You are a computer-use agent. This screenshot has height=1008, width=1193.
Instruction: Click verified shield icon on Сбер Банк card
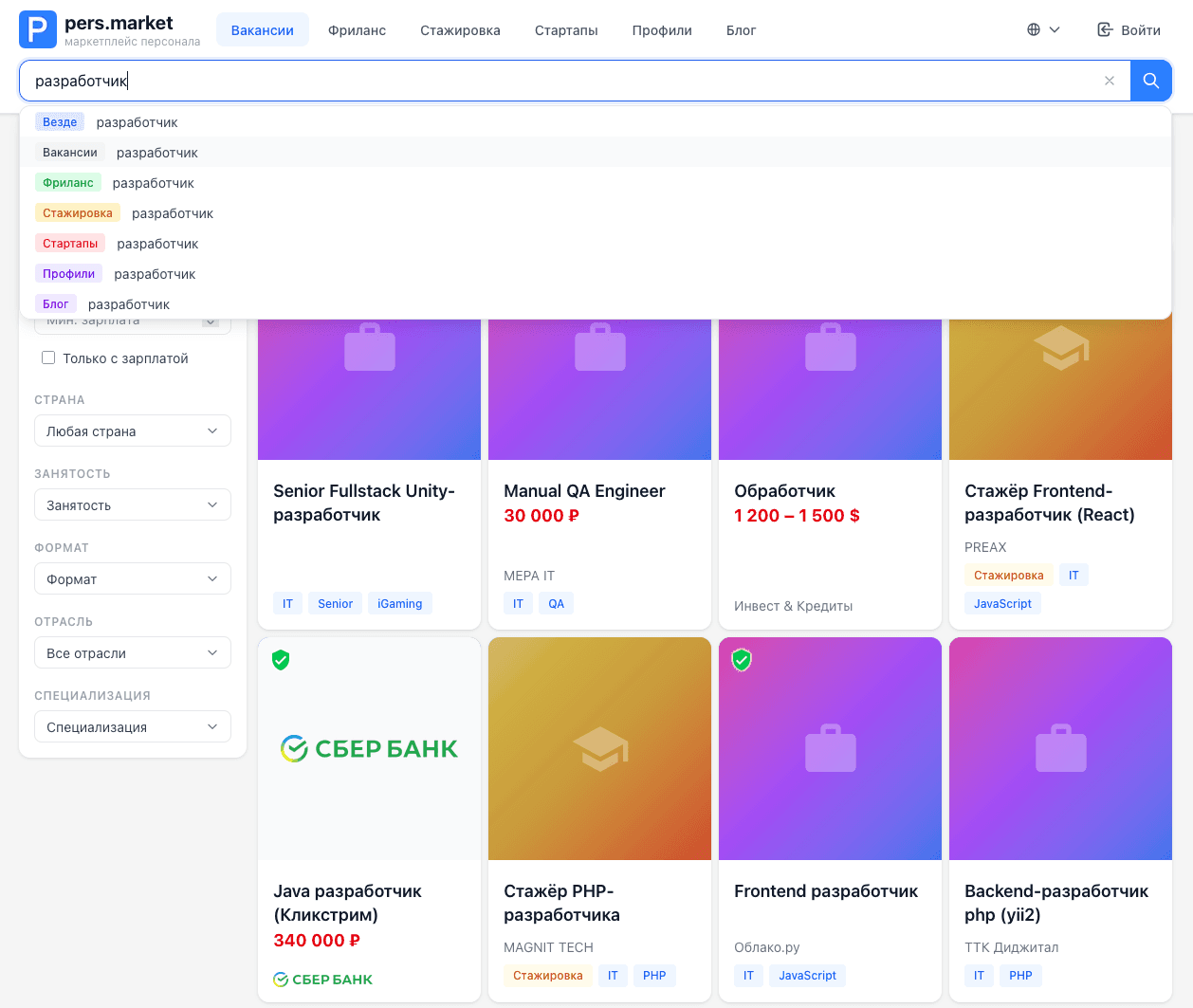(281, 660)
